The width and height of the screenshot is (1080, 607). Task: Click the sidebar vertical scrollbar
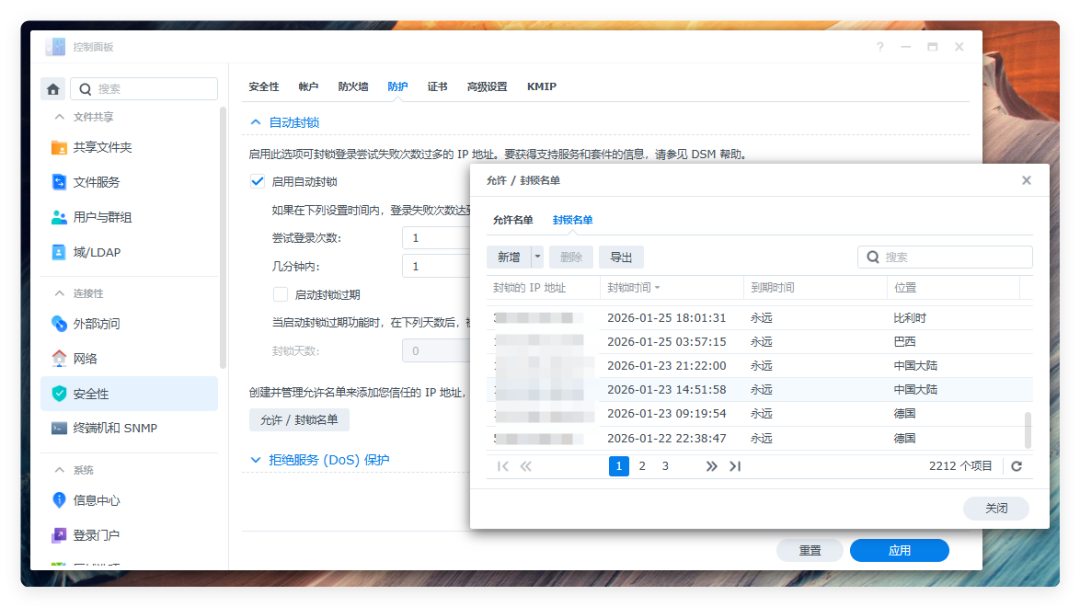(x=222, y=238)
